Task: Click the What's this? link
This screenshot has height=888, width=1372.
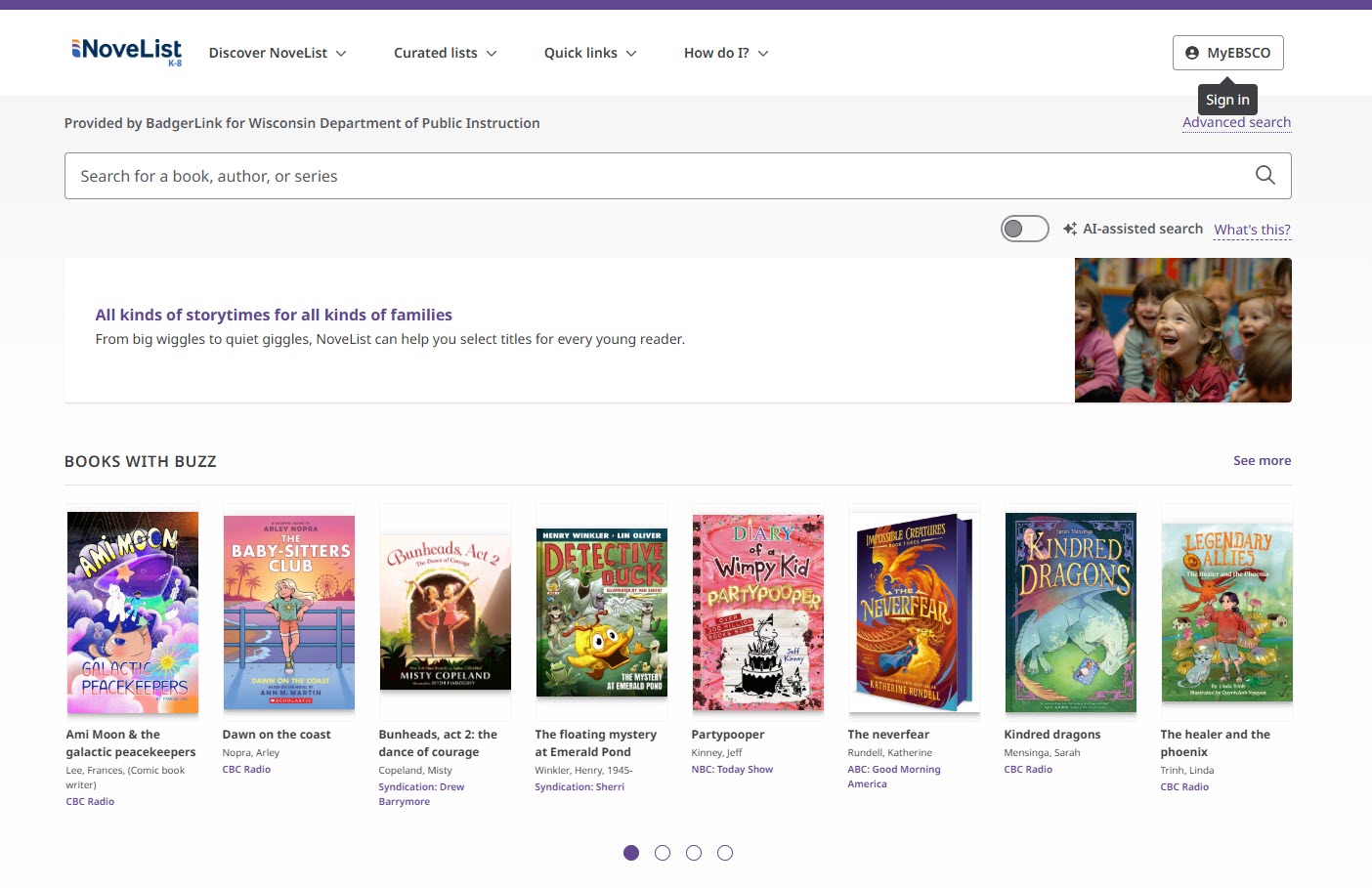Action: [x=1252, y=230]
